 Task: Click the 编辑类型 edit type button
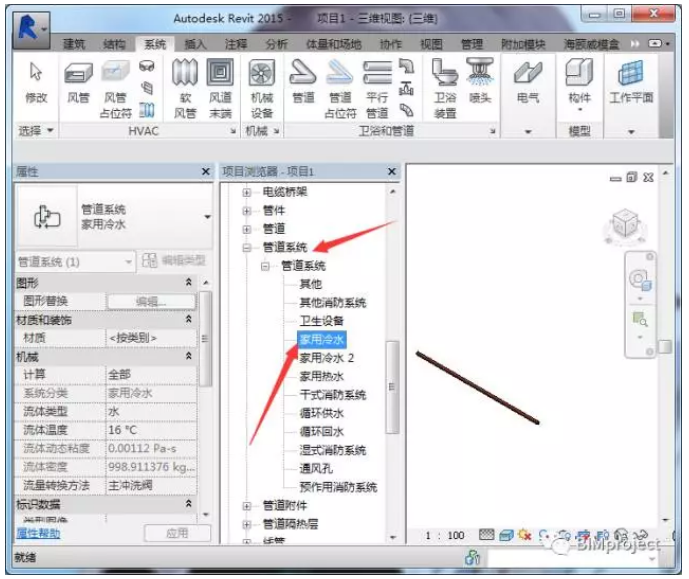[174, 261]
